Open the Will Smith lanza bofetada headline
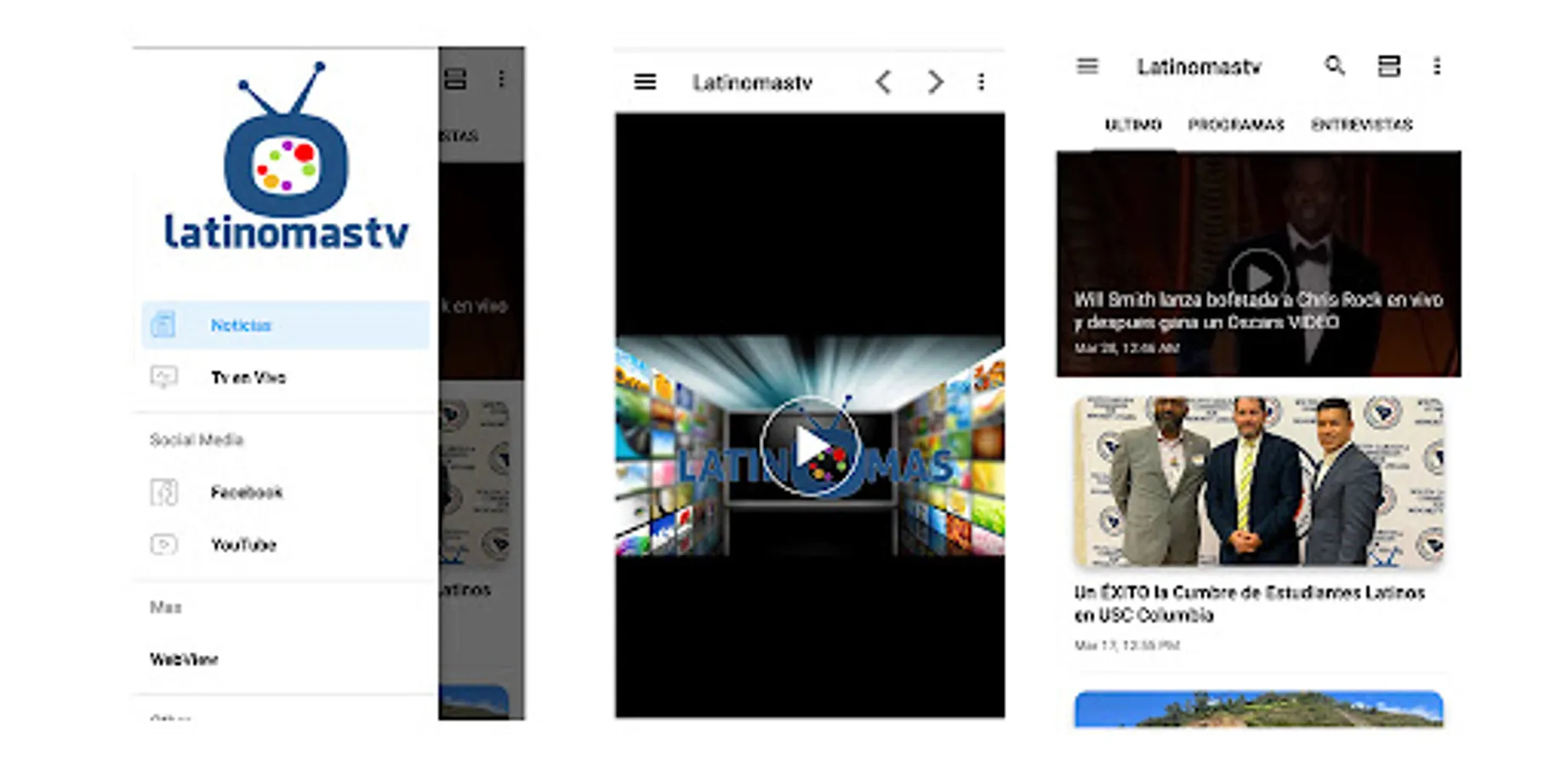 click(1258, 311)
